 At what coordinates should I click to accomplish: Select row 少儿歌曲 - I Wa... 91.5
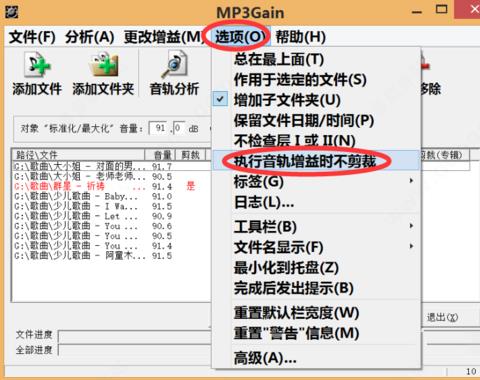112,206
